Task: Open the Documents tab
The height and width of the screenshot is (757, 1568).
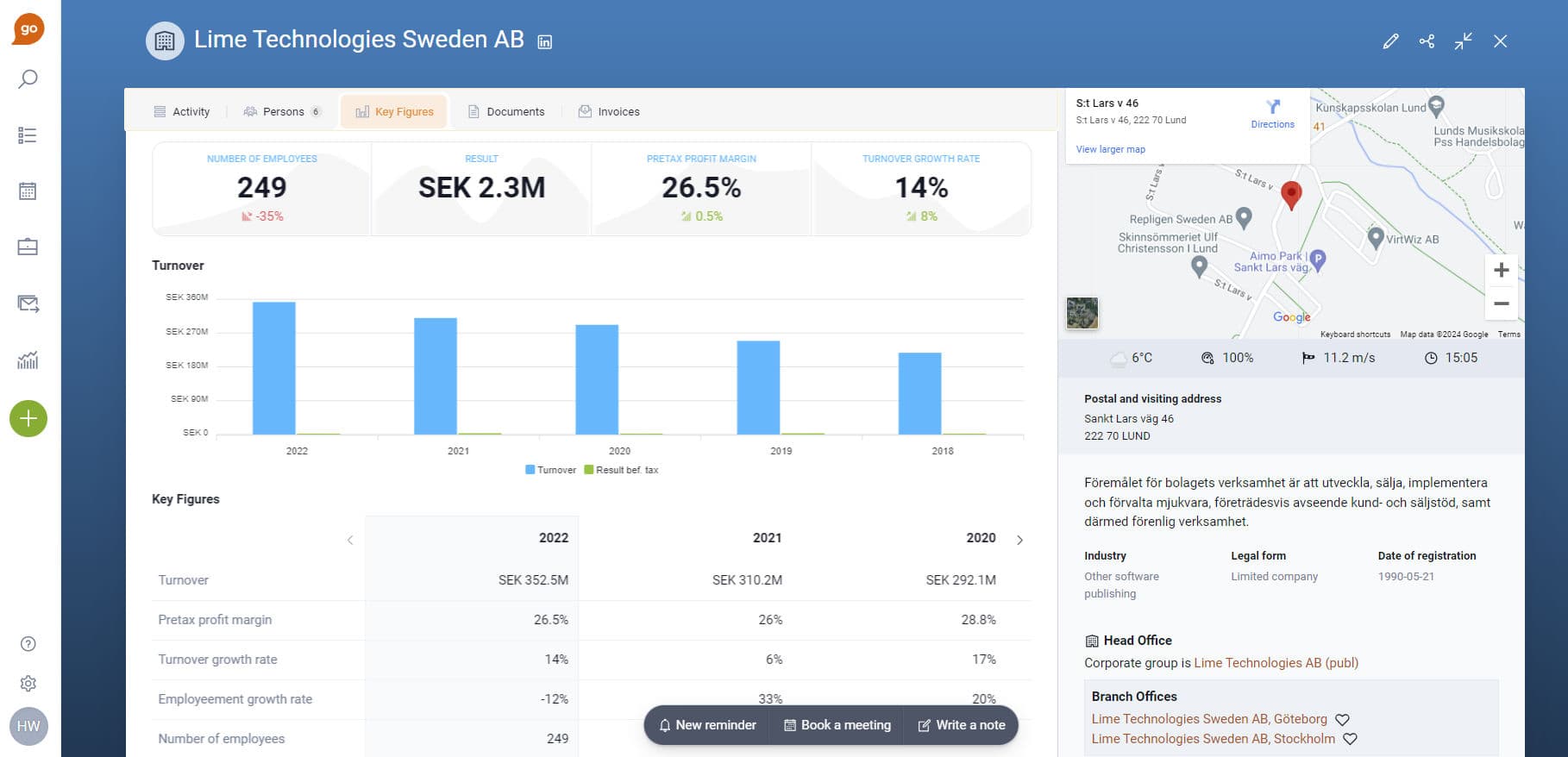Action: [506, 112]
